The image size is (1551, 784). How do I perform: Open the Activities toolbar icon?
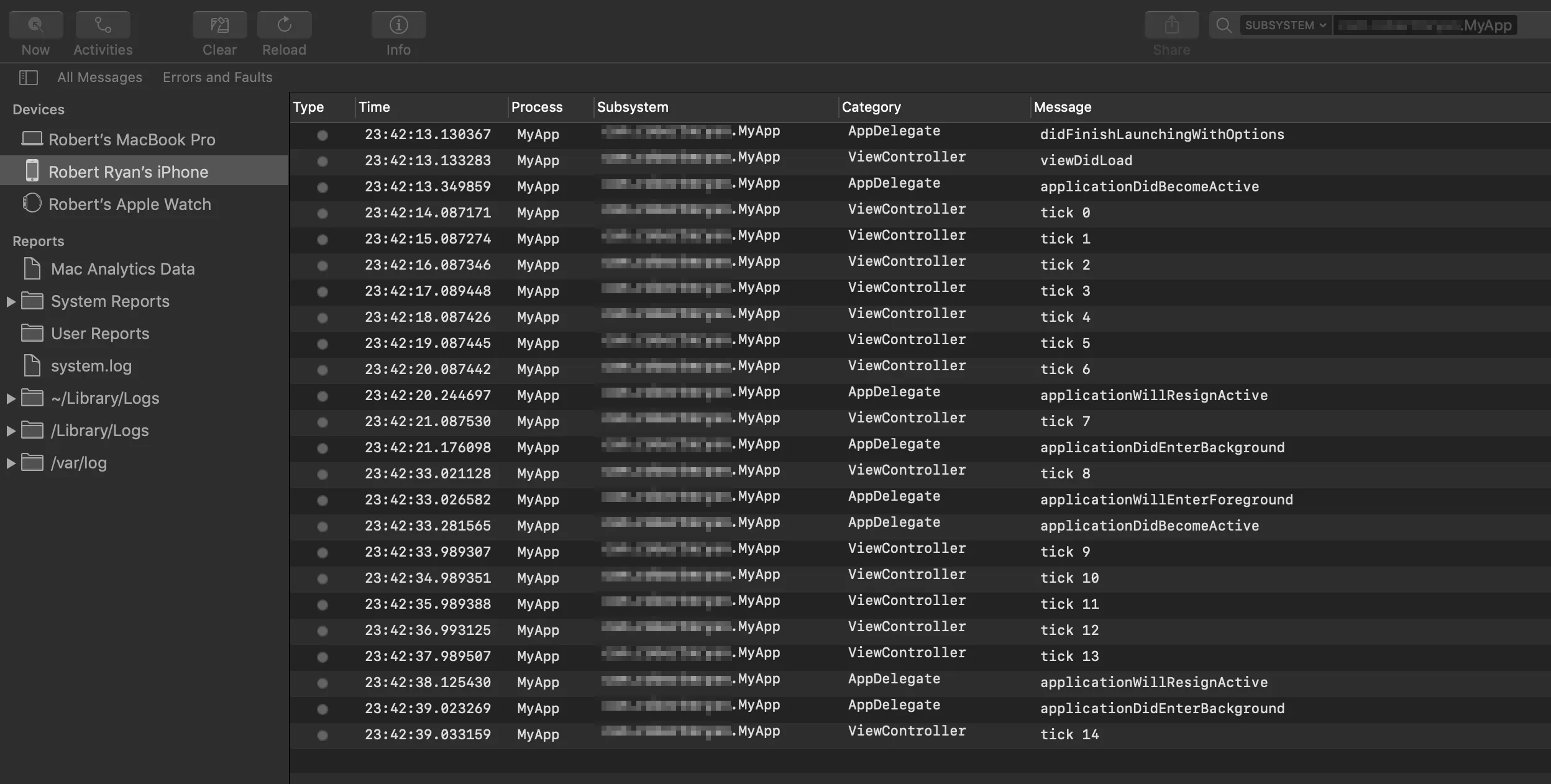[x=103, y=25]
